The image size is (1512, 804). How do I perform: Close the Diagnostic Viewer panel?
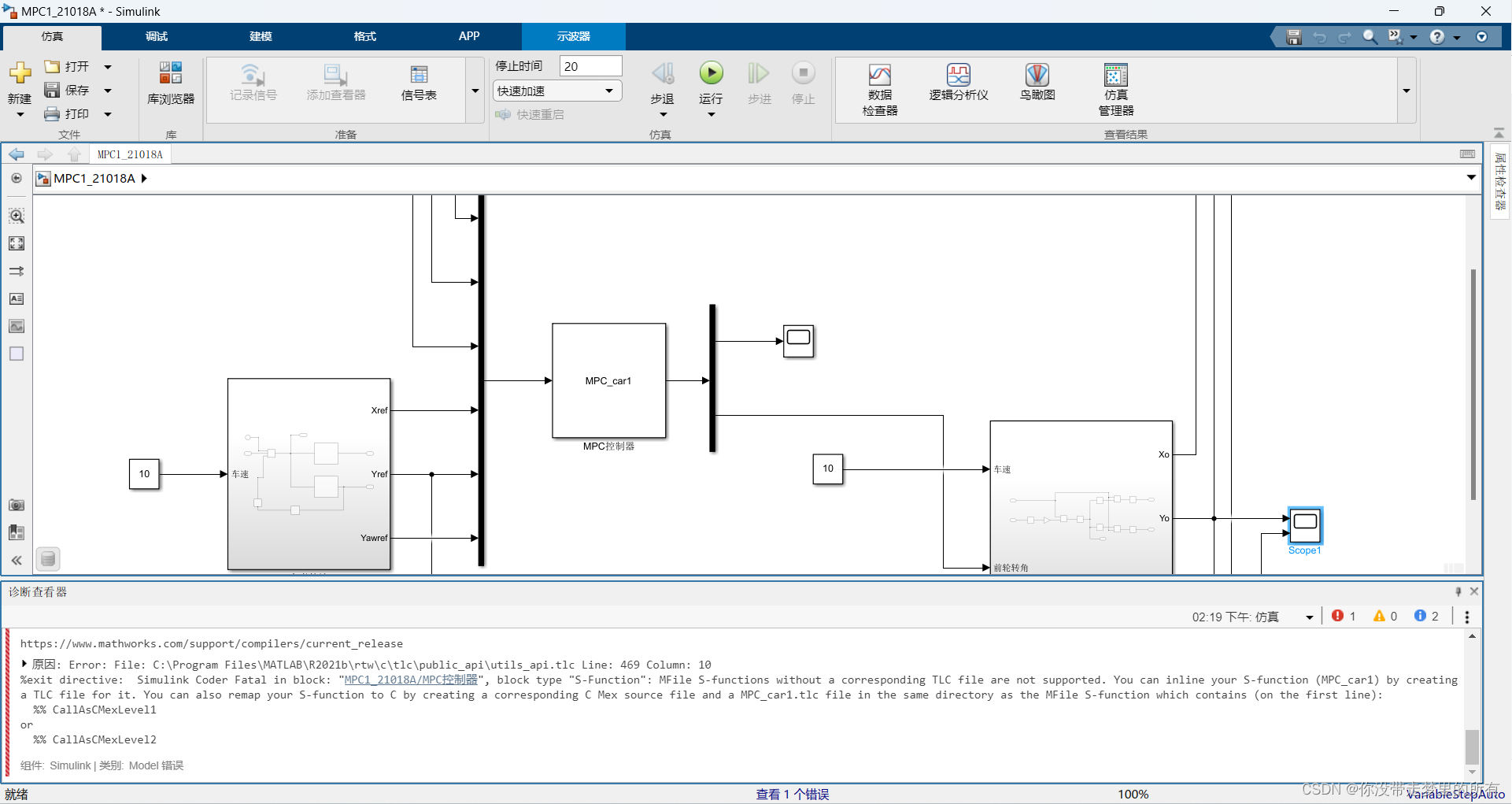pyautogui.click(x=1474, y=591)
